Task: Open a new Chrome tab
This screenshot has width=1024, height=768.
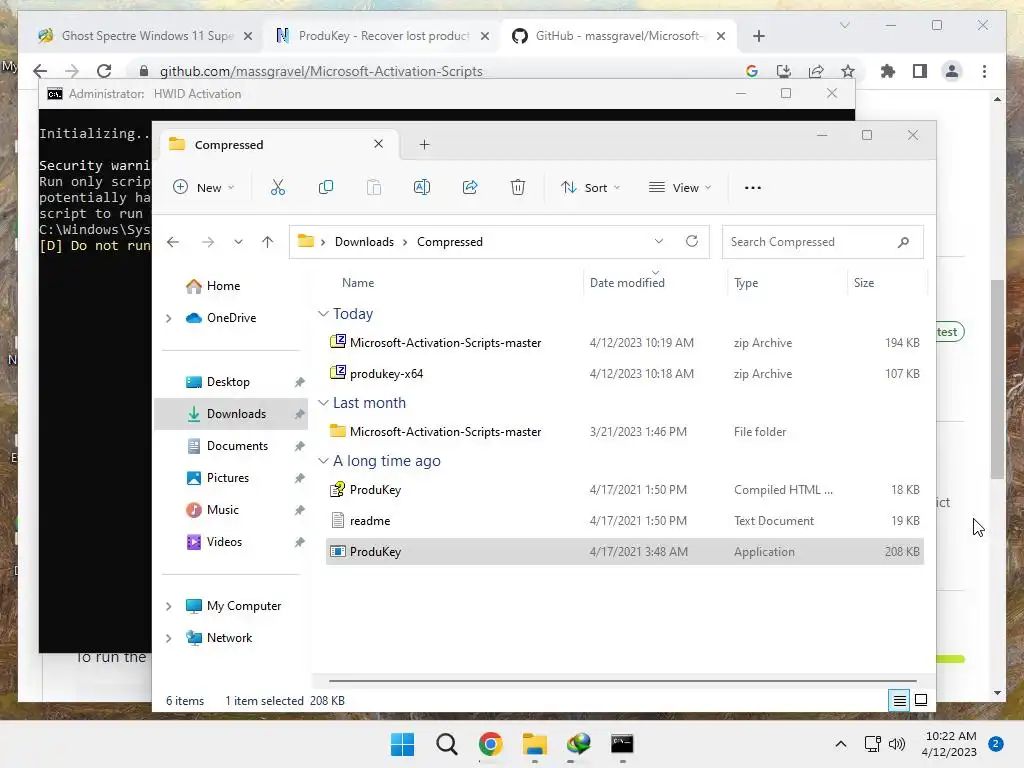Action: (758, 36)
